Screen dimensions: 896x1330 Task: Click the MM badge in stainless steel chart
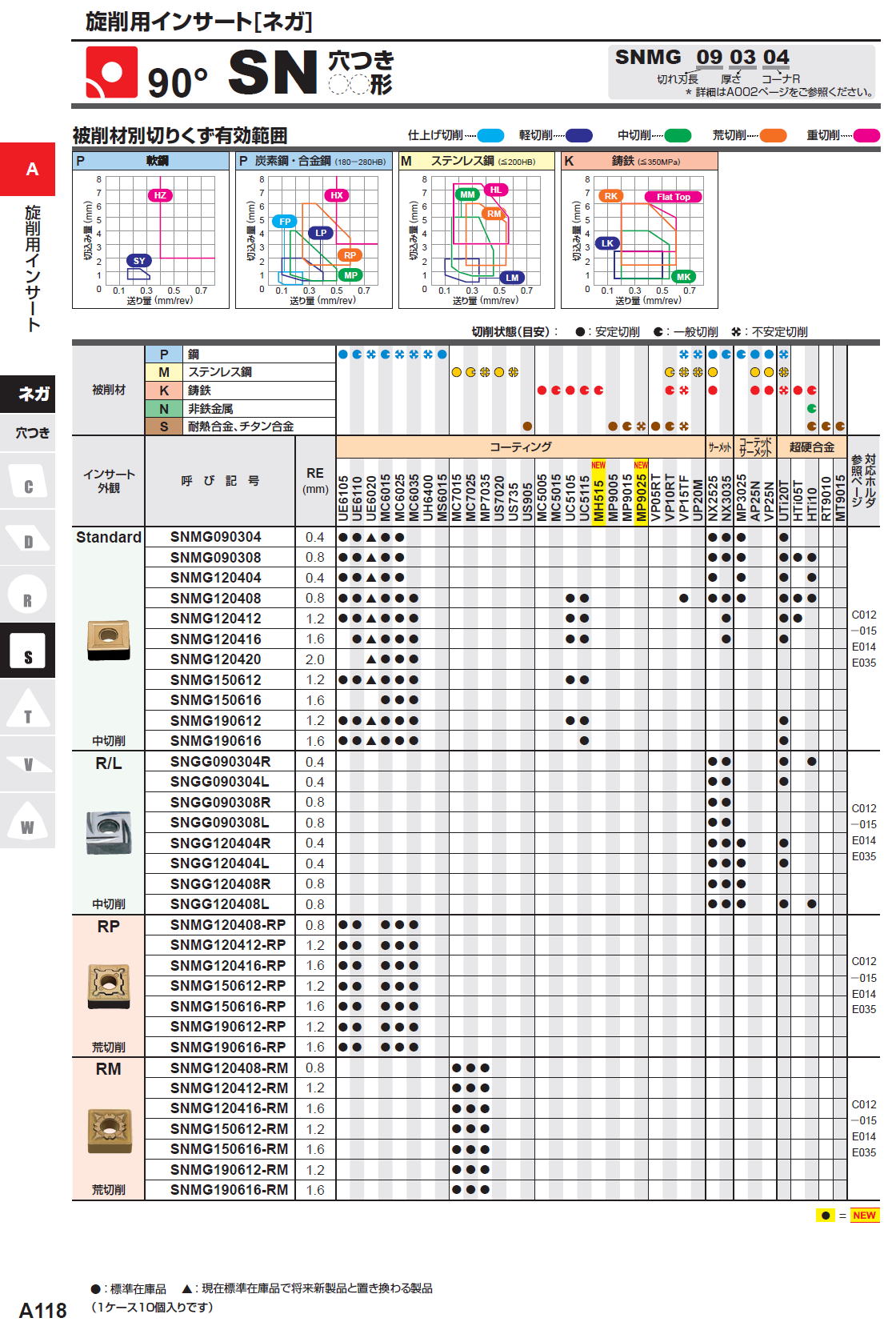[x=467, y=194]
